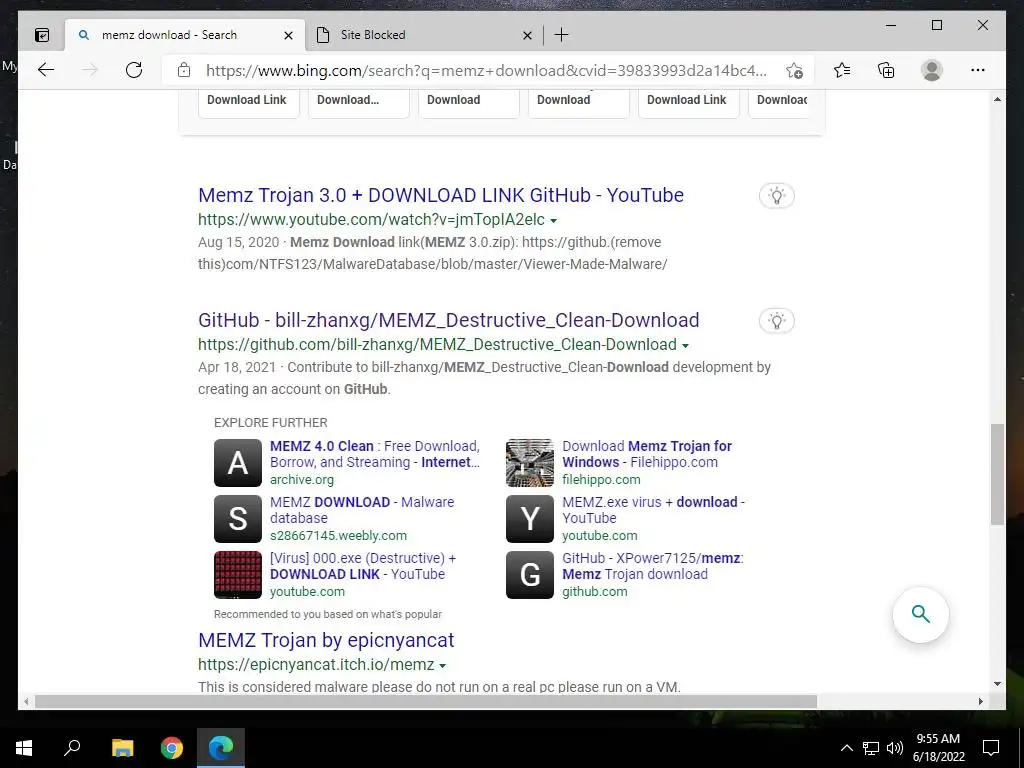The image size is (1024, 768).
Task: Open File Explorer from the taskbar
Action: [122, 748]
